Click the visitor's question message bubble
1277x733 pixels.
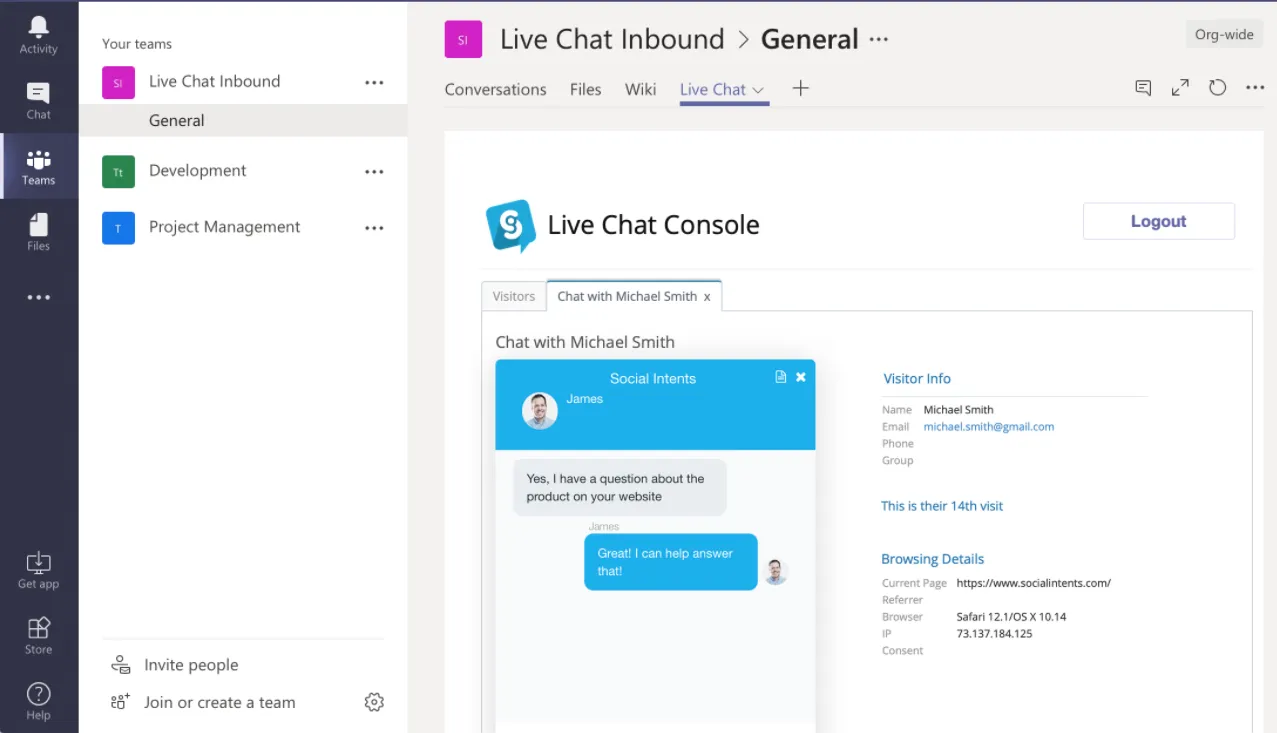pos(620,487)
